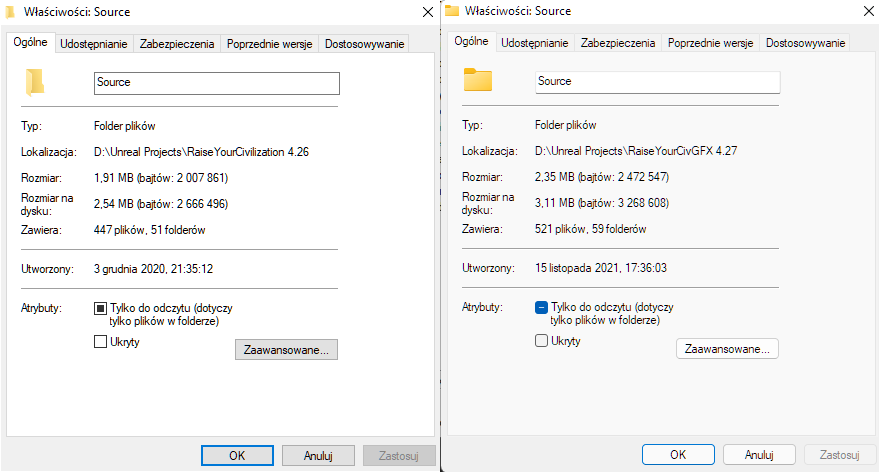Click creation date 15 listopada 2021
Image resolution: width=879 pixels, height=472 pixels.
click(x=601, y=268)
